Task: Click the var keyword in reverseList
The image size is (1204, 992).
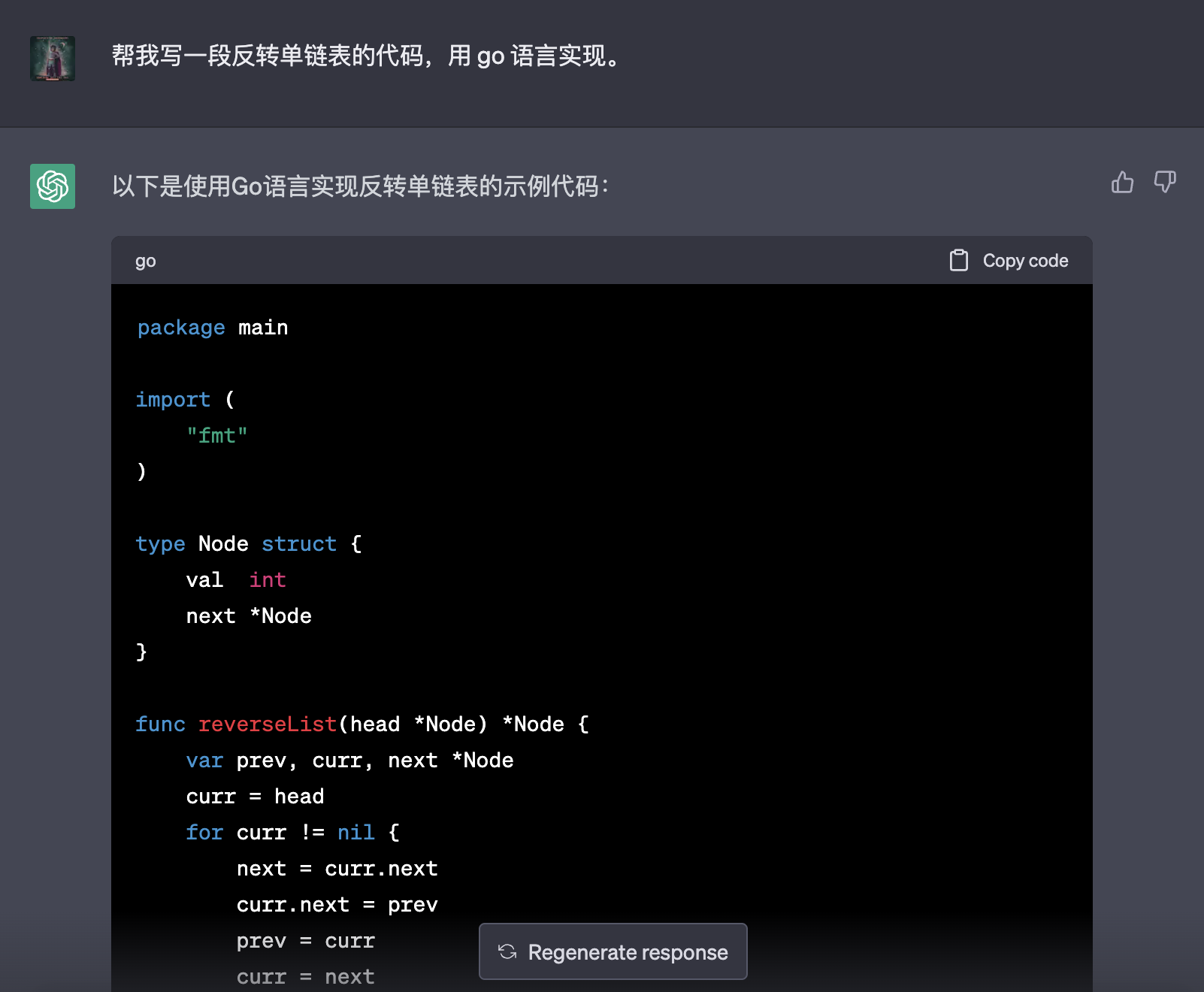Action: tap(204, 761)
